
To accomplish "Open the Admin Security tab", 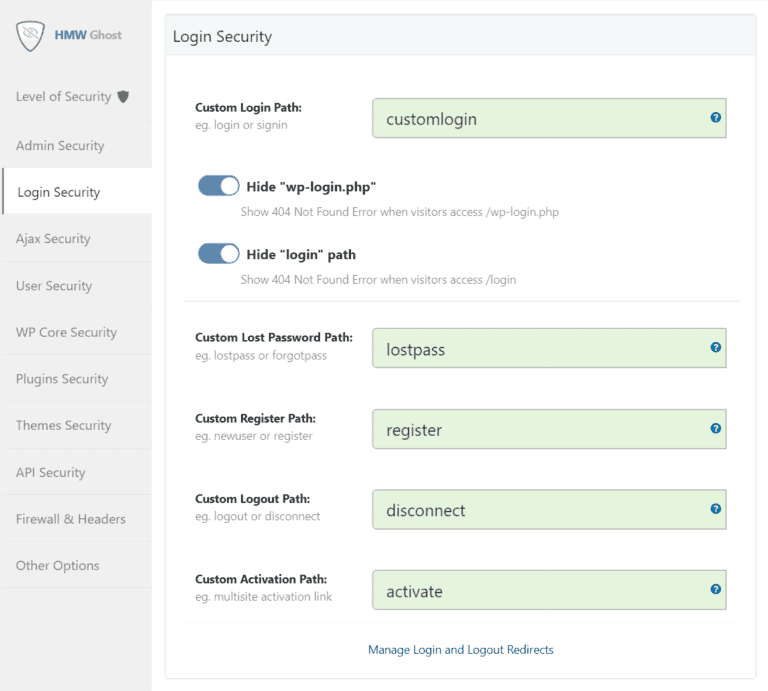I will 60,146.
